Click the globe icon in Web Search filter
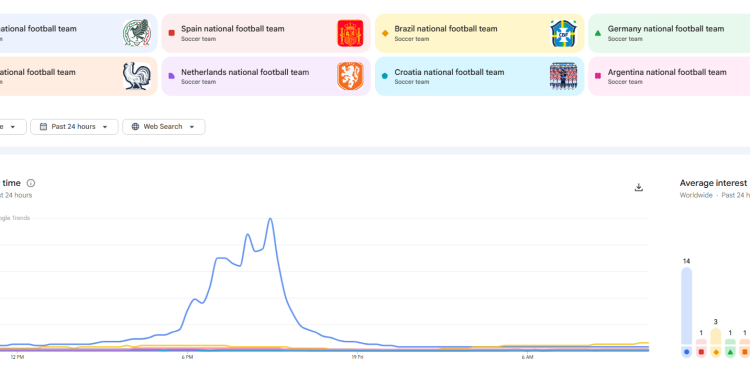This screenshot has width=750, height=375. click(135, 127)
